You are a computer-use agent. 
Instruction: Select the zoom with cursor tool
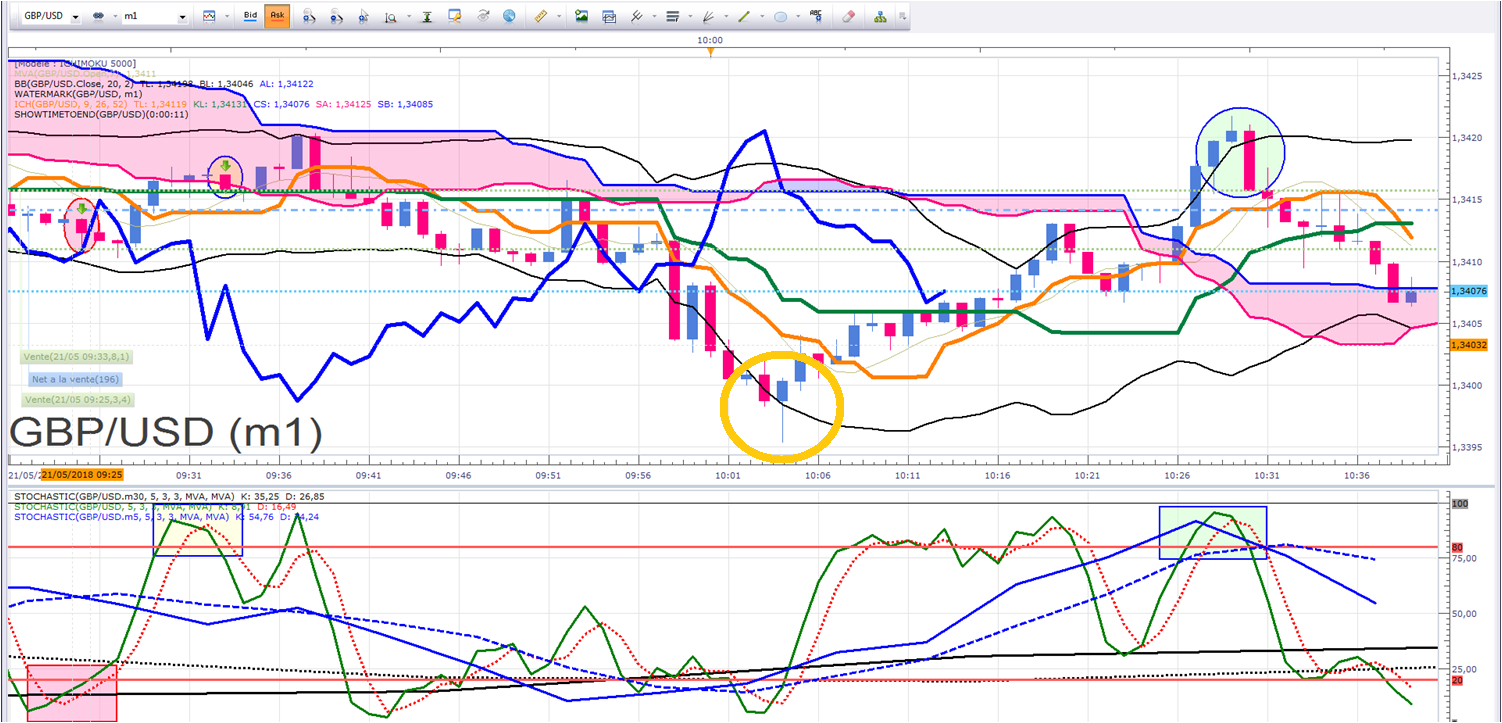364,17
